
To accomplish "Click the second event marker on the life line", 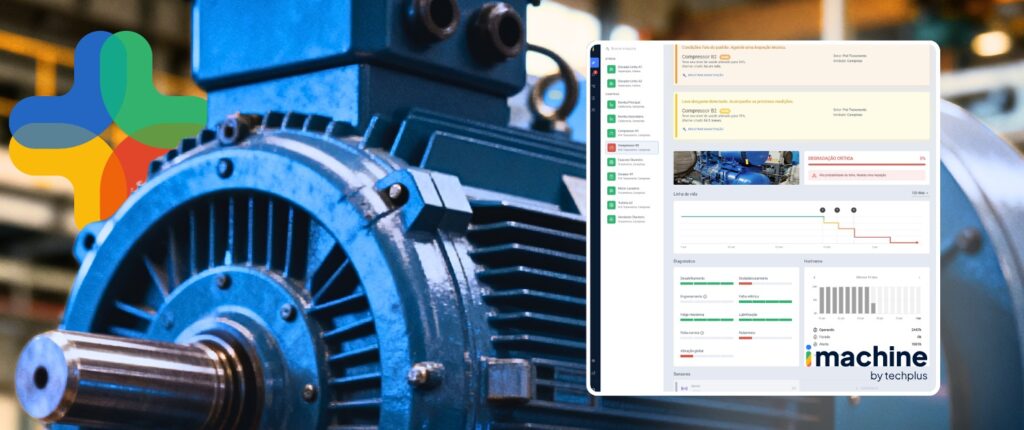I will coord(837,210).
